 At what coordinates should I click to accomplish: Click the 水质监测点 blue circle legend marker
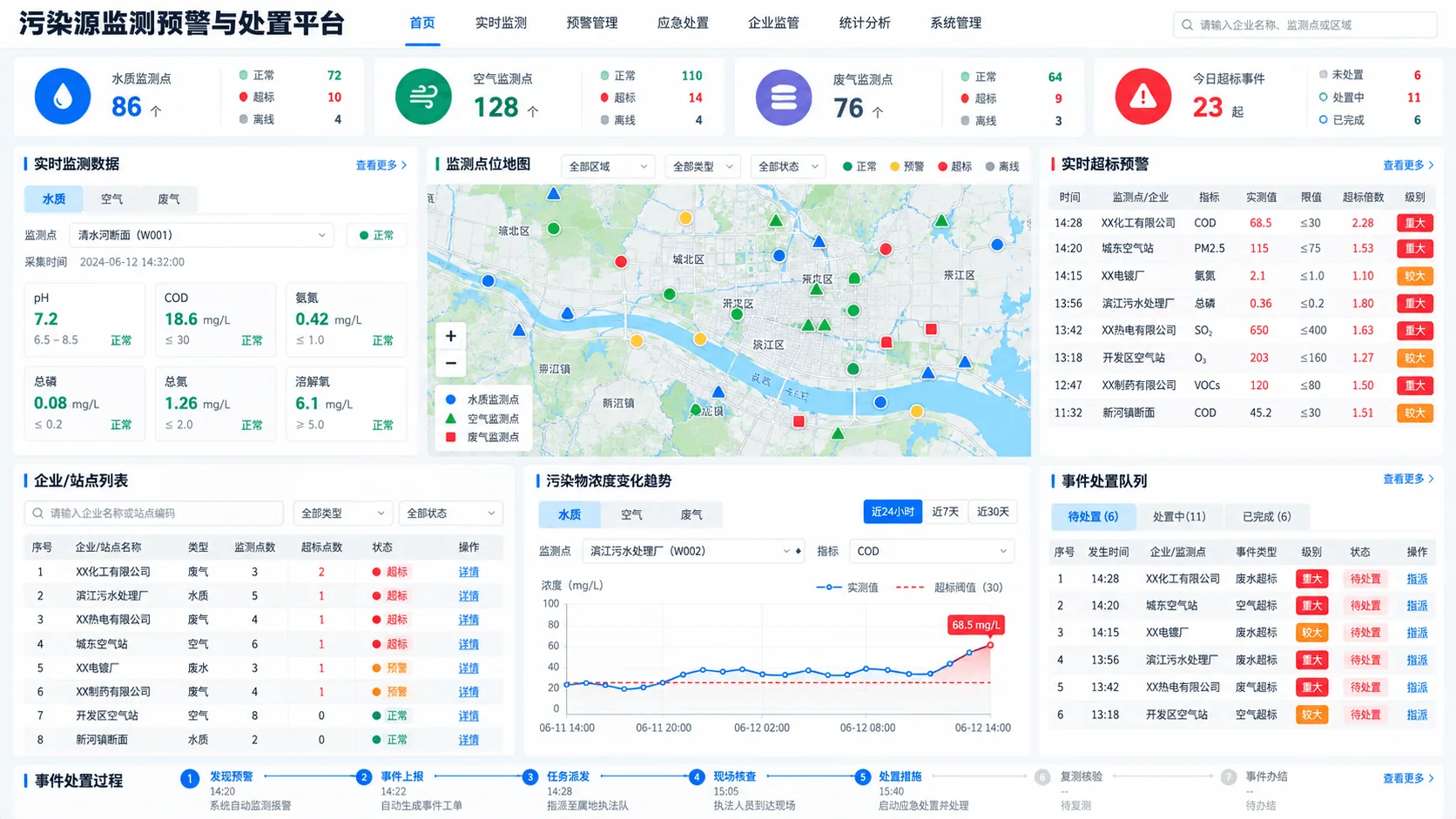[x=451, y=399]
